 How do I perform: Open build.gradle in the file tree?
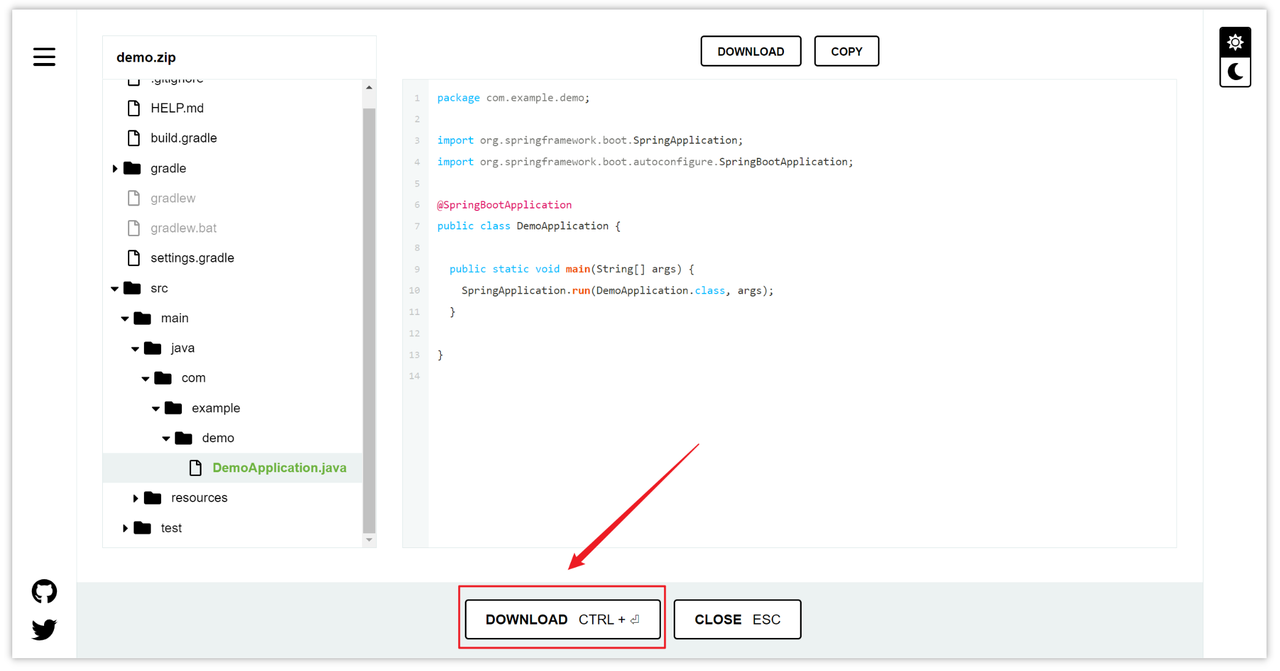click(x=184, y=138)
